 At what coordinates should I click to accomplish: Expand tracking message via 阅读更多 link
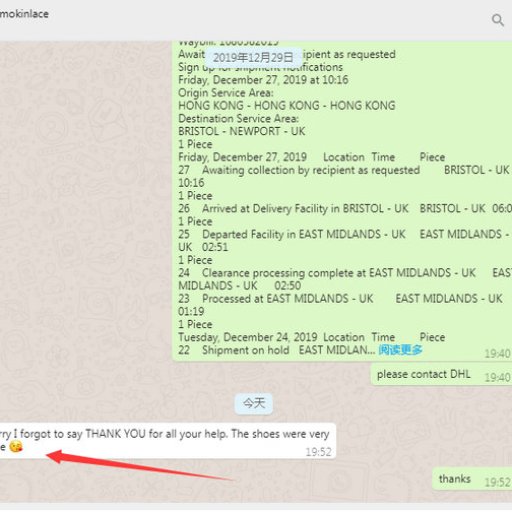[400, 350]
